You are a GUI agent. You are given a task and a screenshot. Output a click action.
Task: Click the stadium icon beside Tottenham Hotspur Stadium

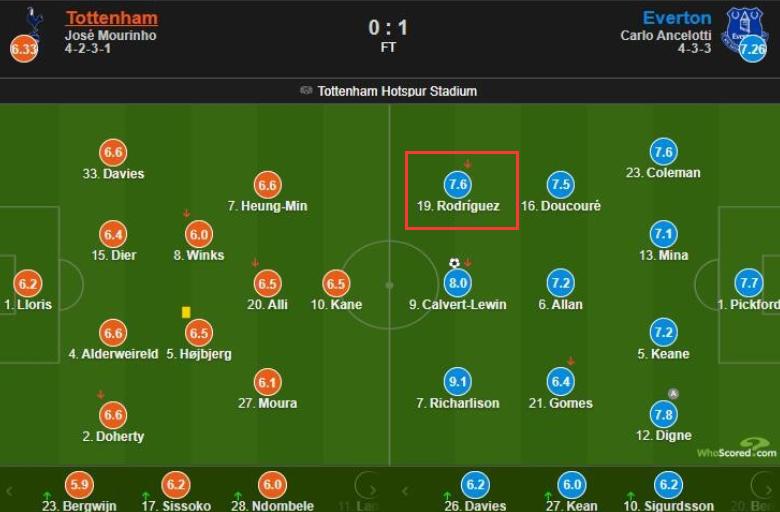point(306,91)
